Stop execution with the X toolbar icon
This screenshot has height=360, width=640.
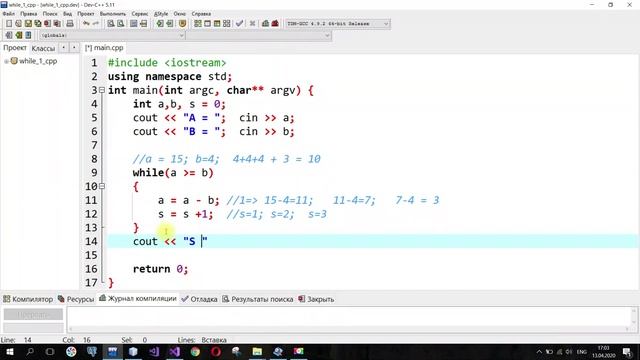click(252, 24)
